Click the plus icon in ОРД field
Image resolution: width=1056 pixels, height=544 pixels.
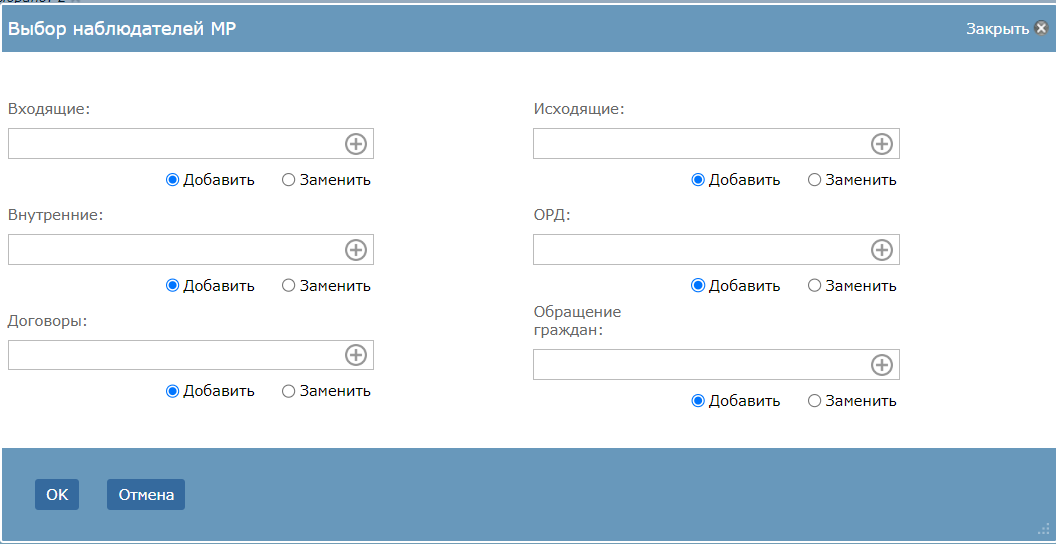(882, 250)
